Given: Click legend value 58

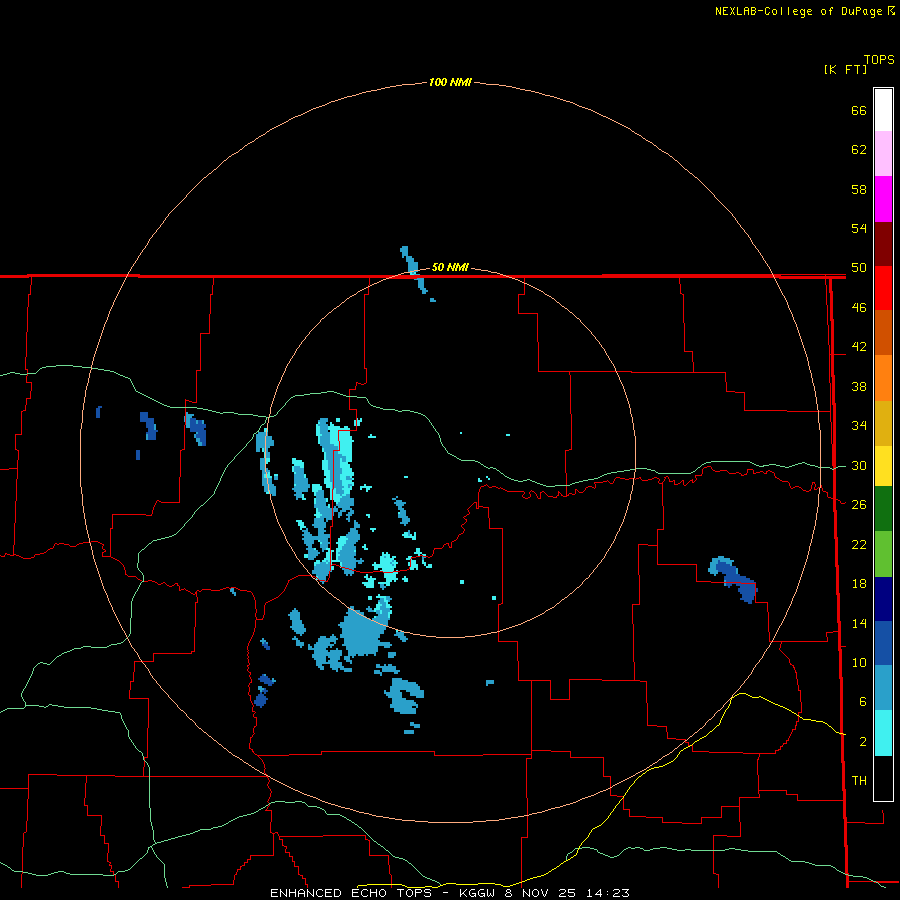Looking at the screenshot, I should (x=859, y=189).
